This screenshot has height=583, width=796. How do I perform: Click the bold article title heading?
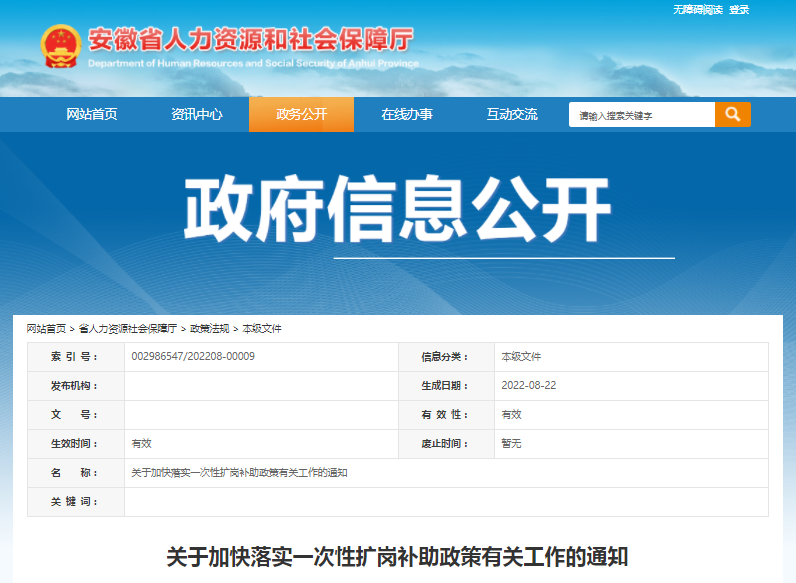(x=397, y=556)
